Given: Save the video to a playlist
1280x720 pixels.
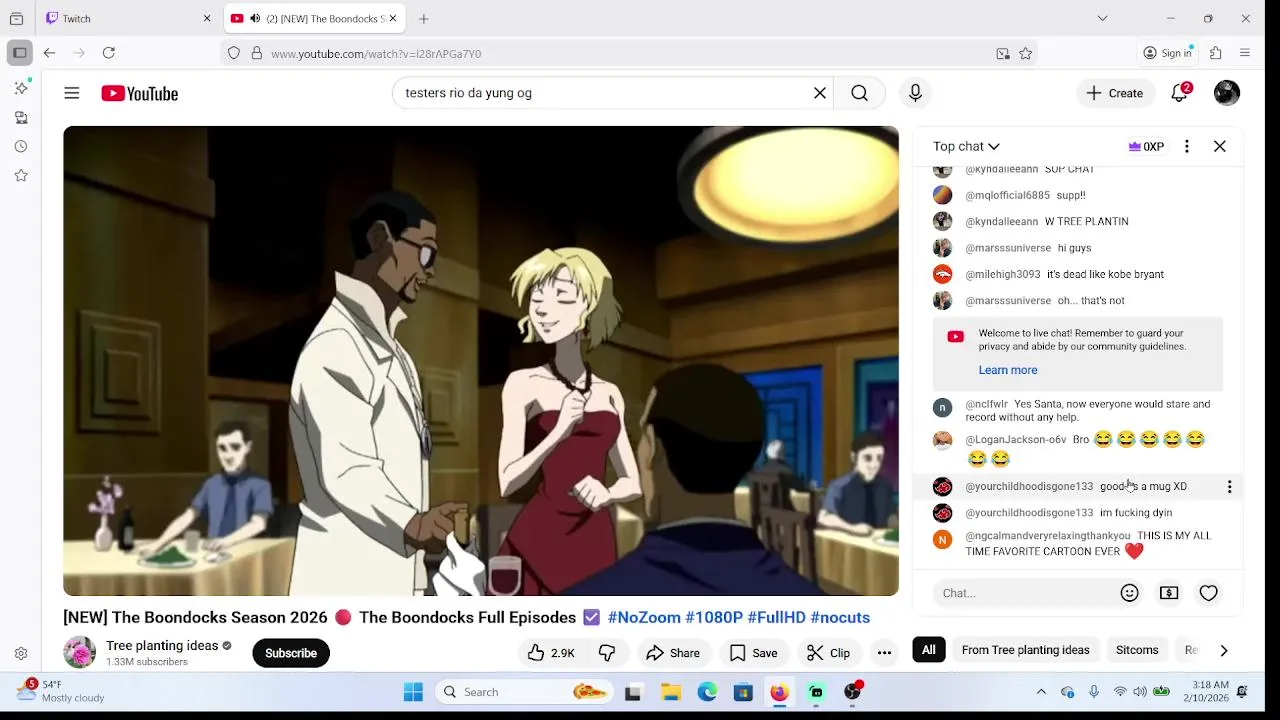Looking at the screenshot, I should pyautogui.click(x=753, y=653).
